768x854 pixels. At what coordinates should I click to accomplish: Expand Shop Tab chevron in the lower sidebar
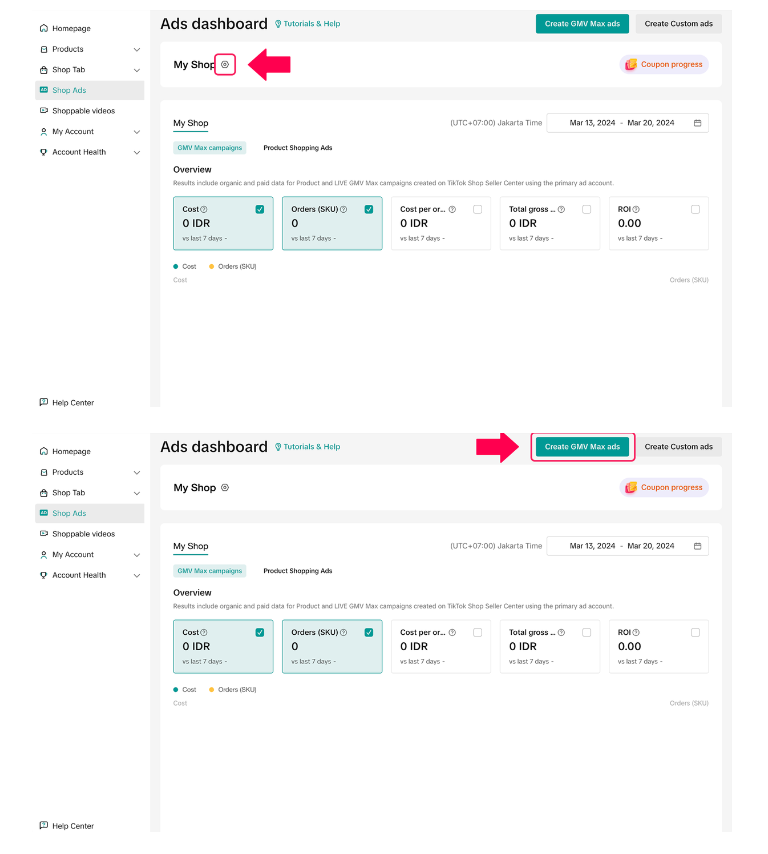pyautogui.click(x=136, y=493)
